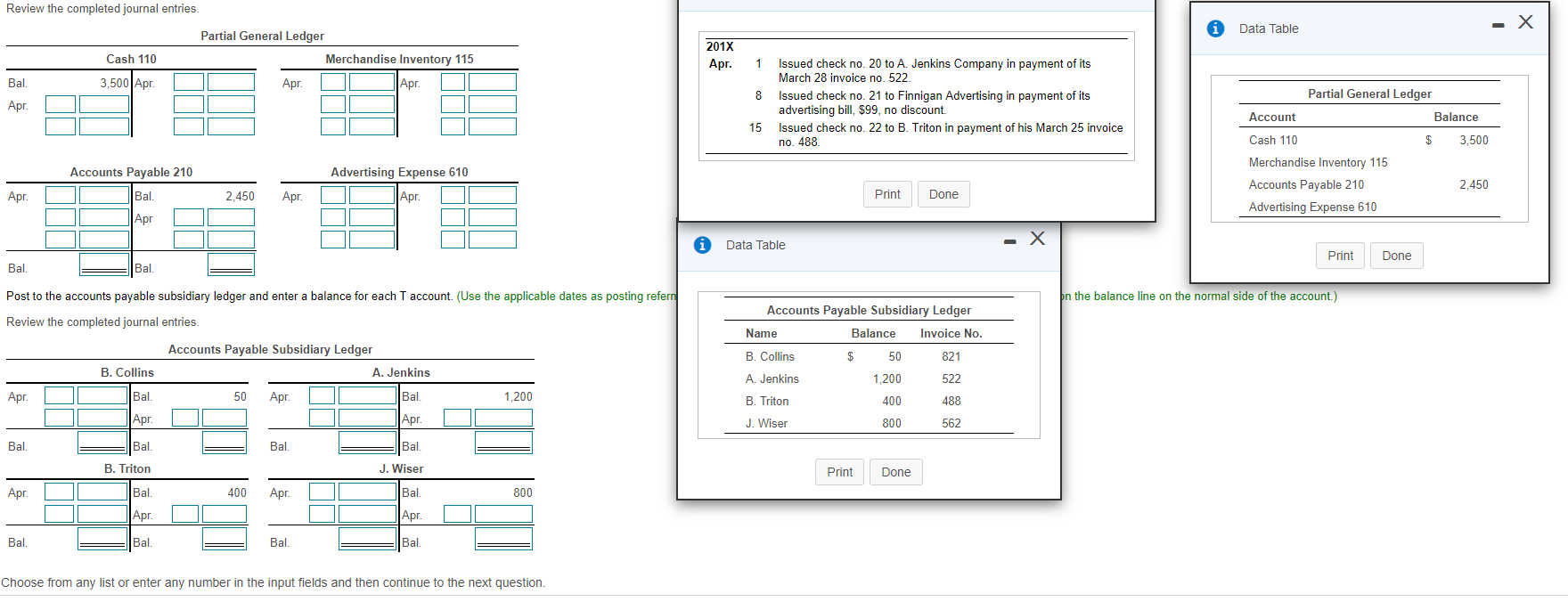The height and width of the screenshot is (602, 1568).
Task: Select B. Triton debit date field, first row
Action: (x=60, y=492)
